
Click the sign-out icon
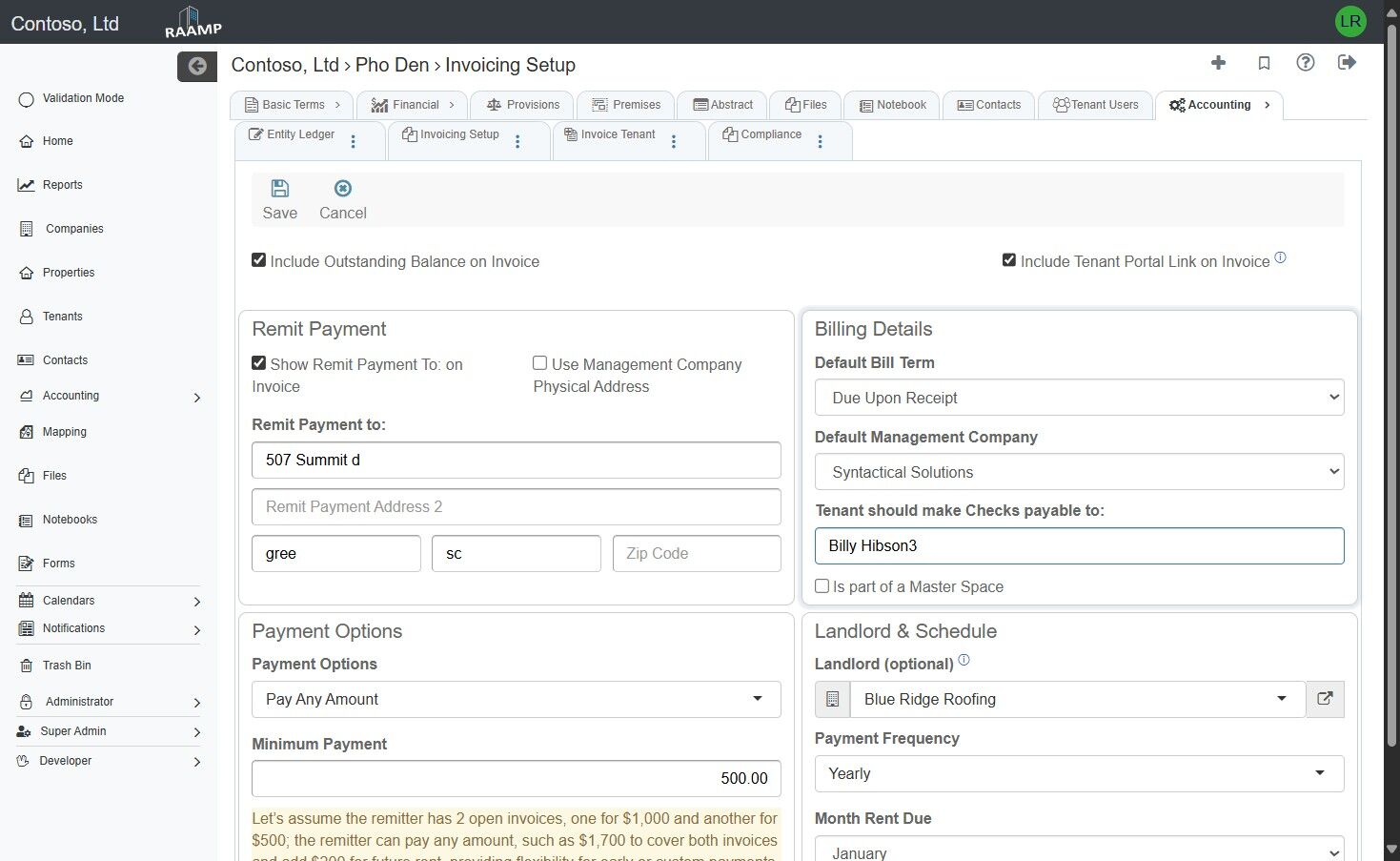1347,63
